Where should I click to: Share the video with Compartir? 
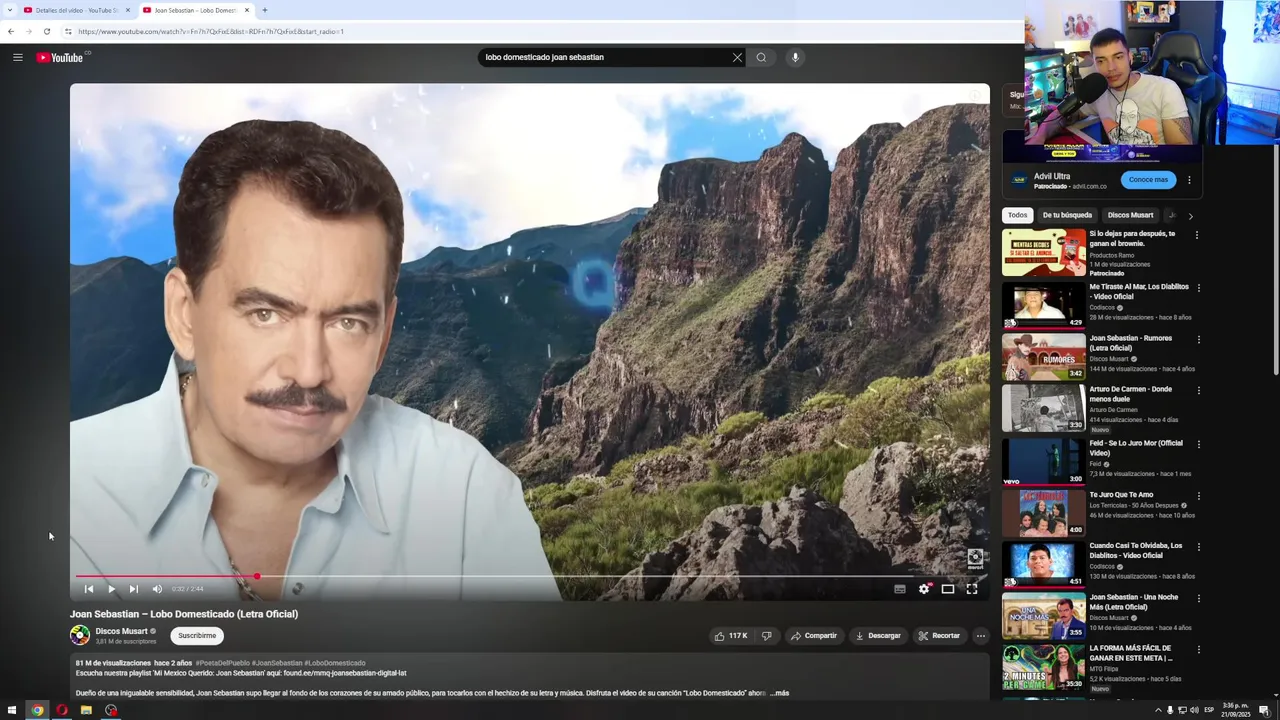813,636
